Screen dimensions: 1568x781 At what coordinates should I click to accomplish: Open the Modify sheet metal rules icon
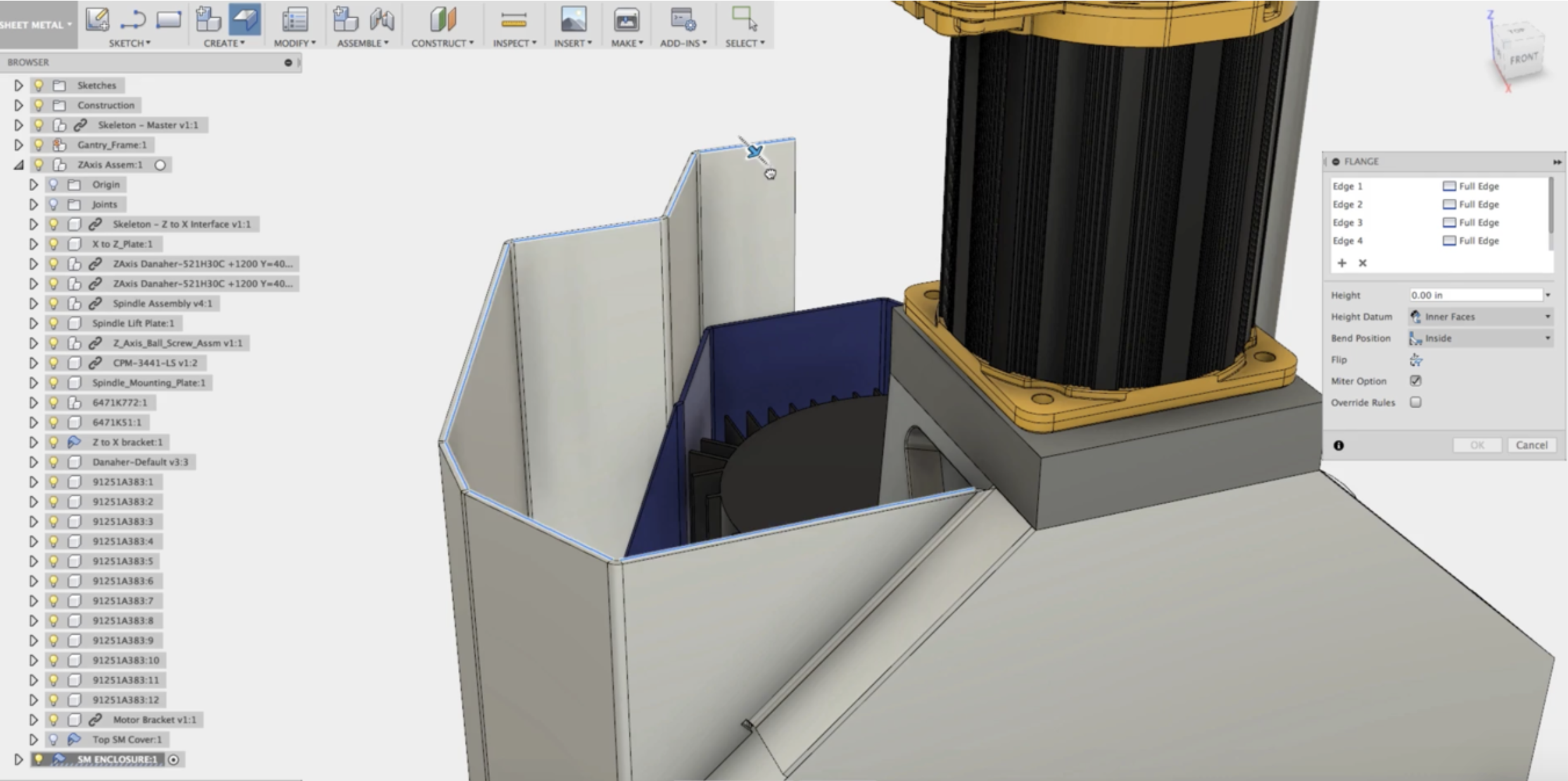294,20
